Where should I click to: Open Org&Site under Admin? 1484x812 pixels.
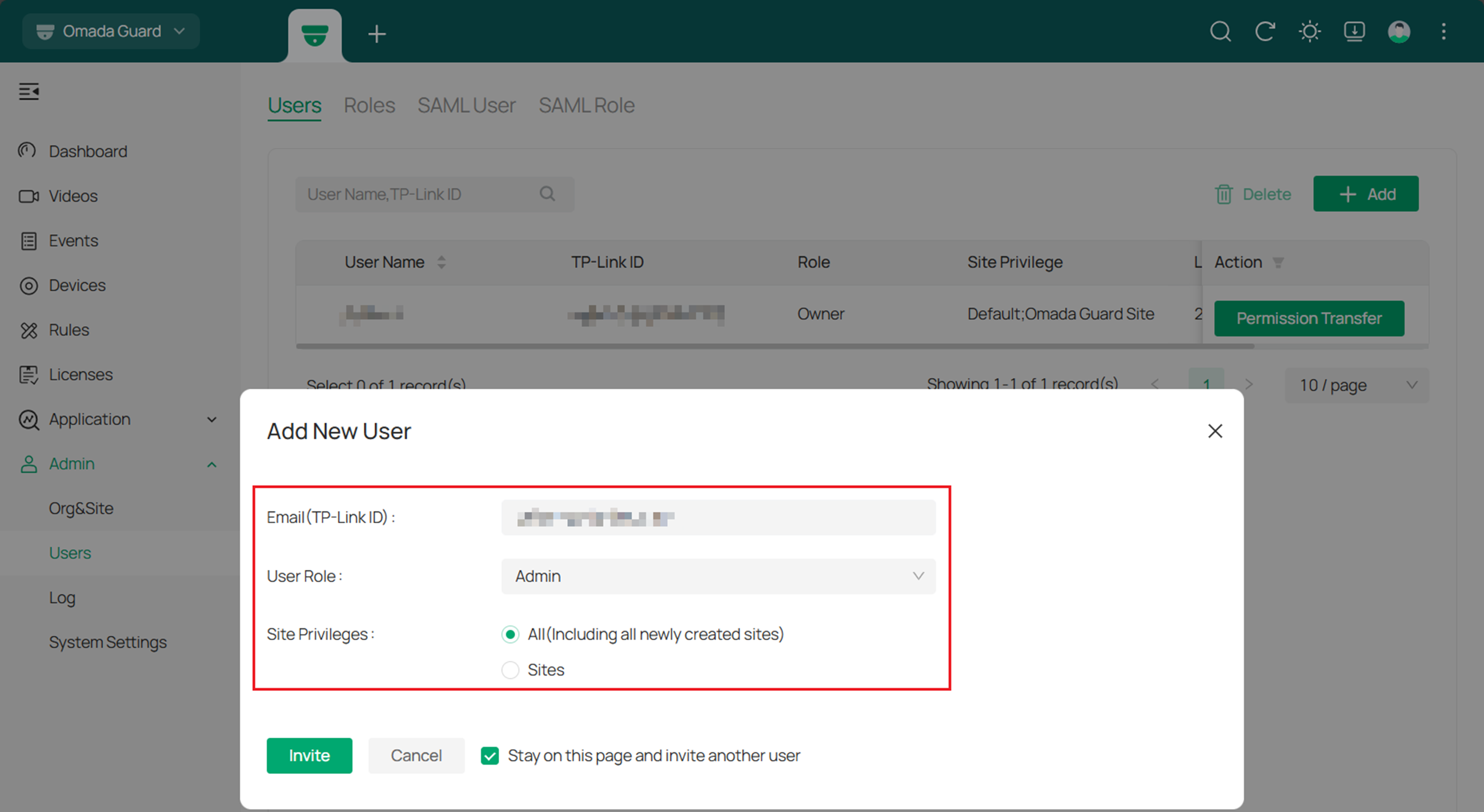[x=81, y=509]
